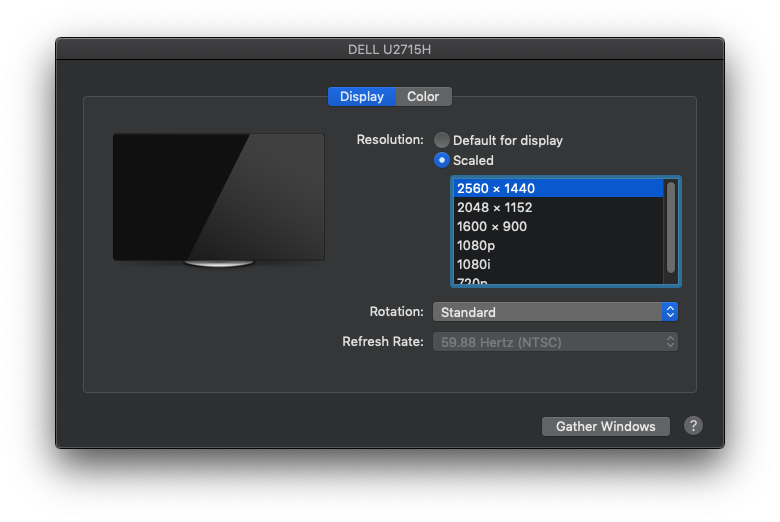Screen dimensions: 780x522
Task: Open the Rotation dropdown set to Standard
Action: point(555,312)
